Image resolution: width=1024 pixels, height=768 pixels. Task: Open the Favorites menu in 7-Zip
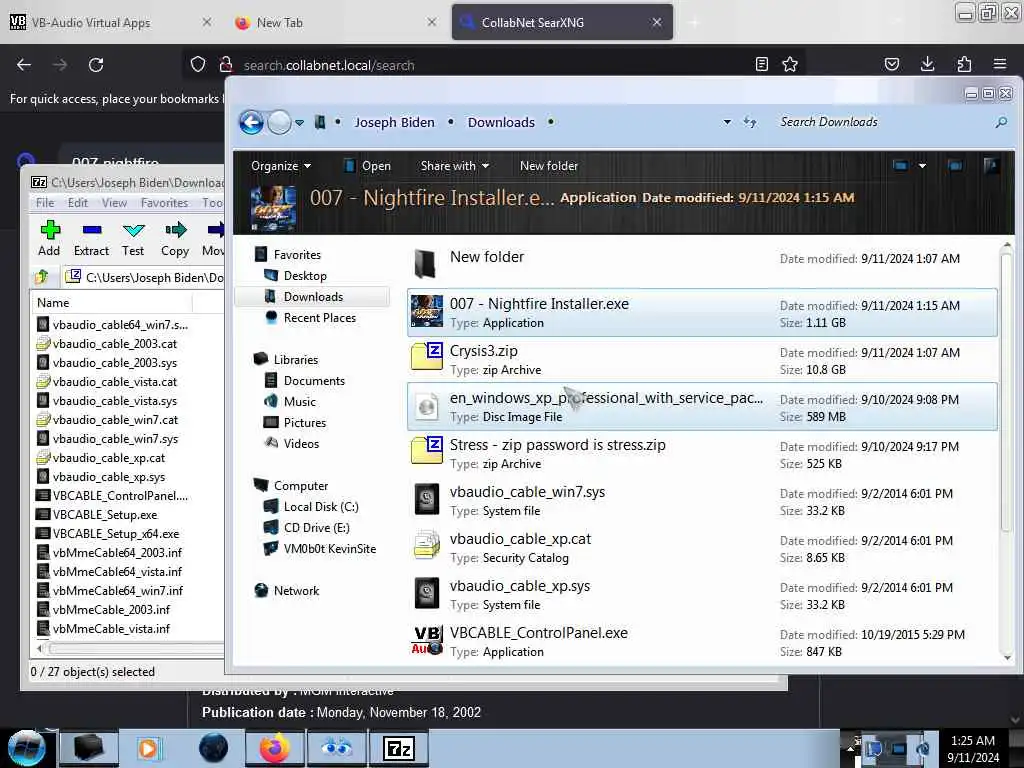(164, 203)
